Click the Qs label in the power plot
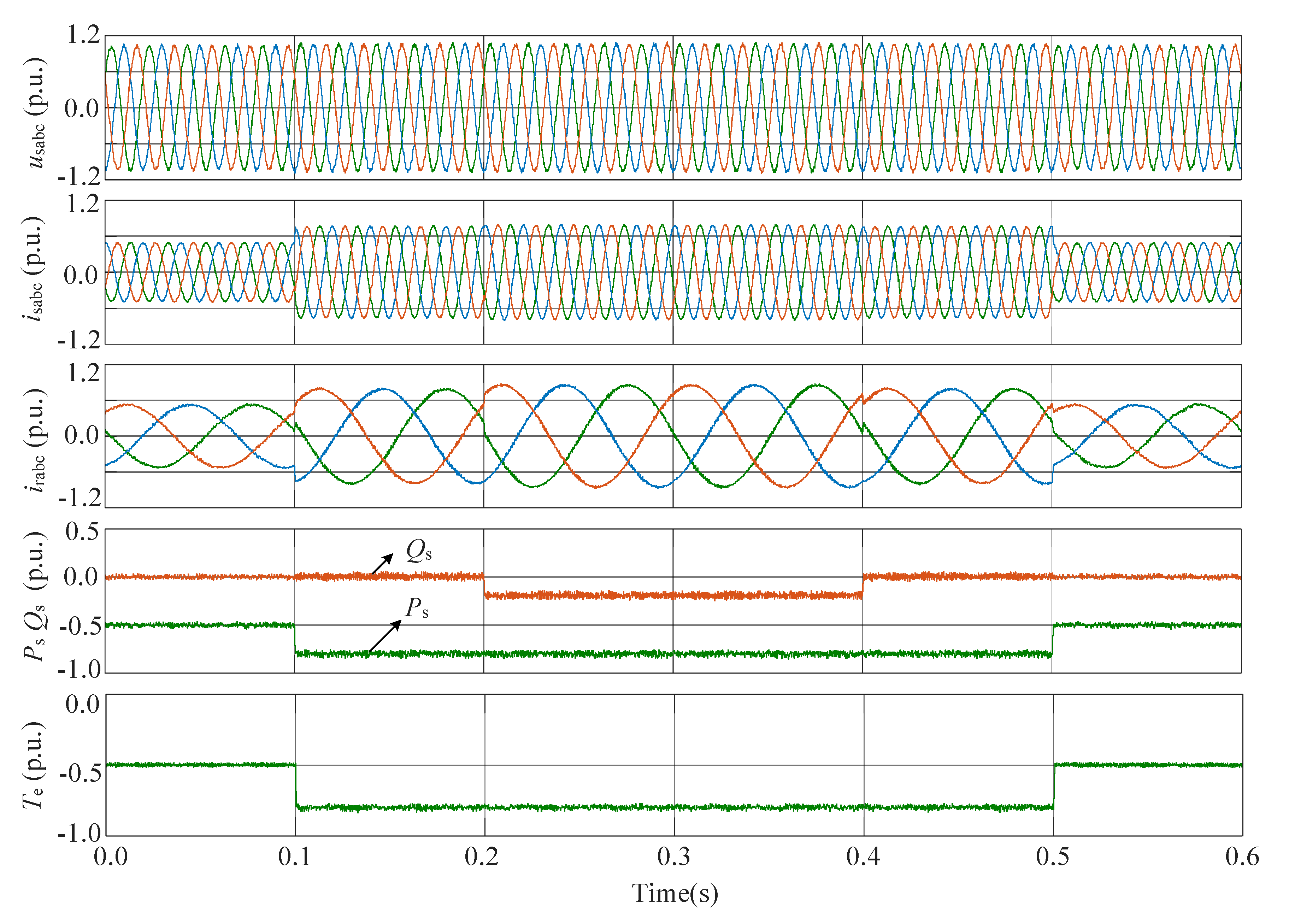The image size is (1289, 924). click(419, 551)
